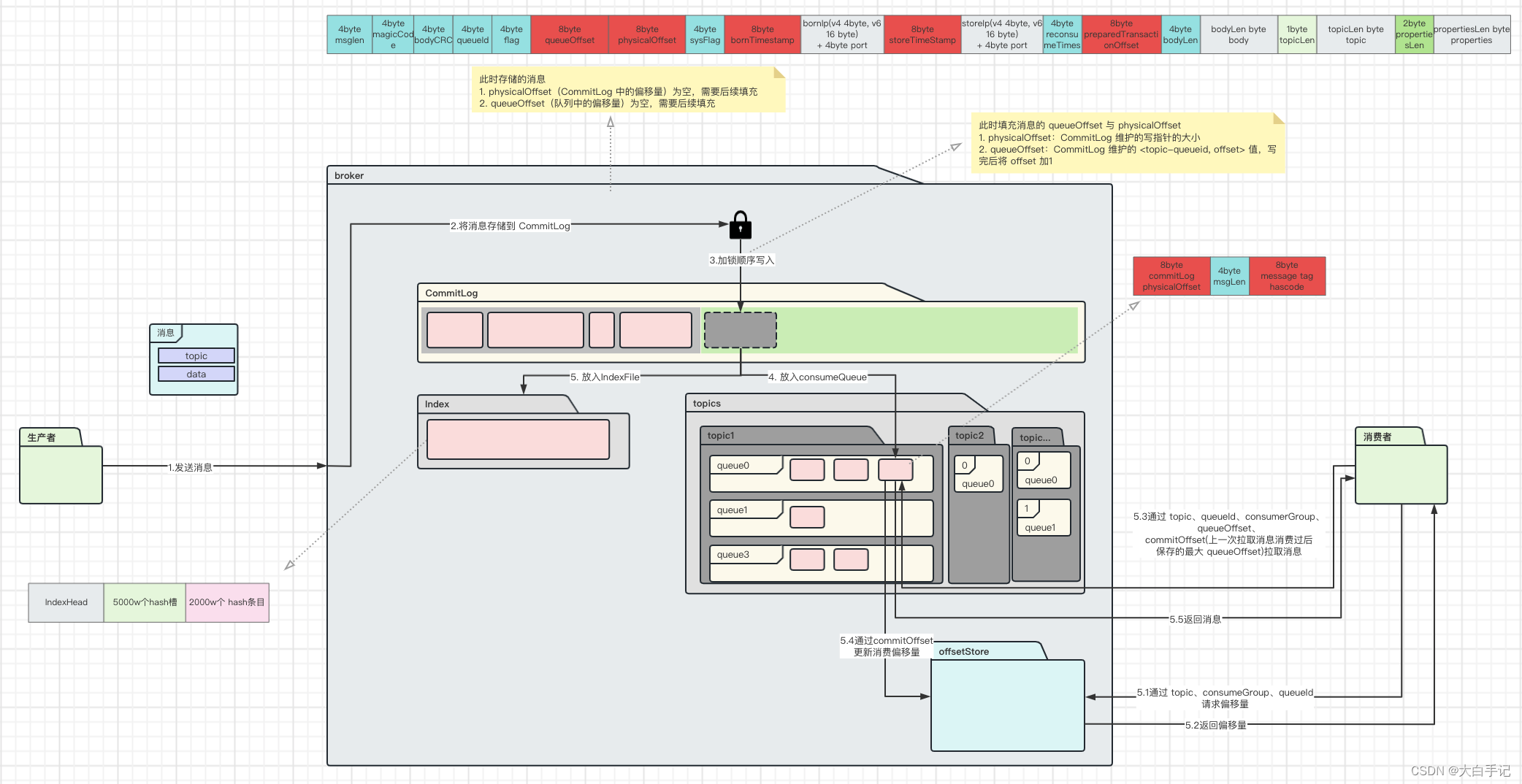Click the '5.4通过commitOffset 更新消费偏移量' label
The height and width of the screenshot is (784, 1522).
point(887,646)
